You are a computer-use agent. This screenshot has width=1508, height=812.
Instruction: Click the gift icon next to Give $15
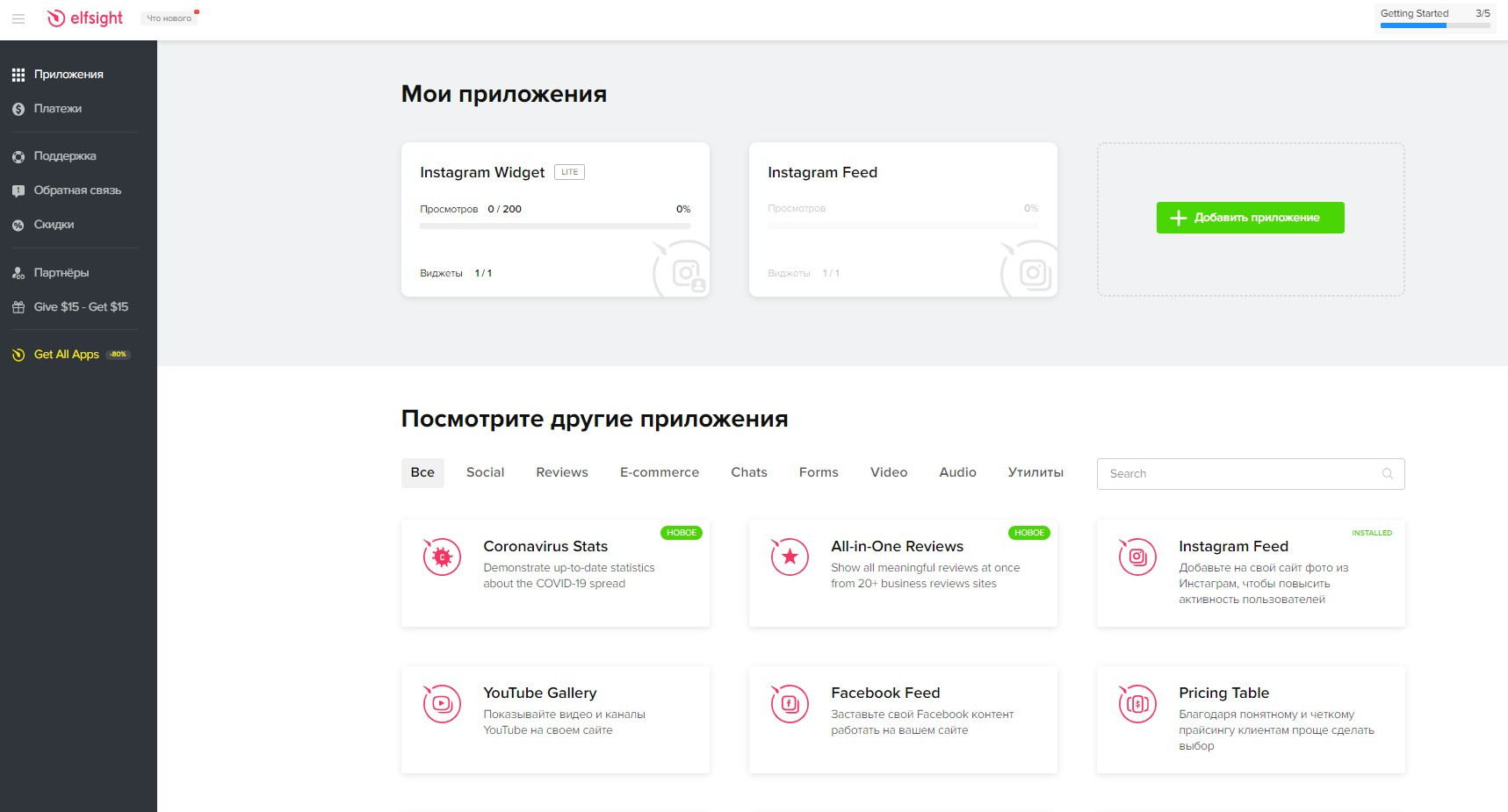point(18,307)
